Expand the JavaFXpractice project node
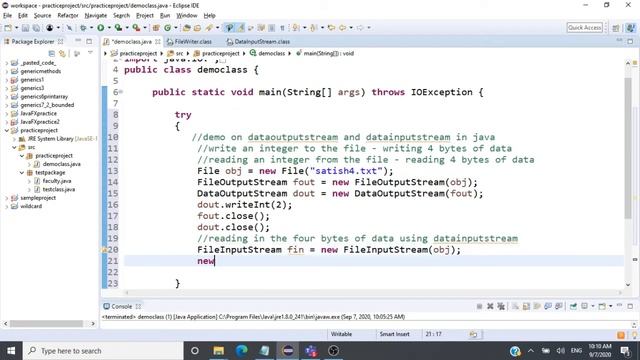Viewport: 640px width, 360px height. [x=7, y=113]
